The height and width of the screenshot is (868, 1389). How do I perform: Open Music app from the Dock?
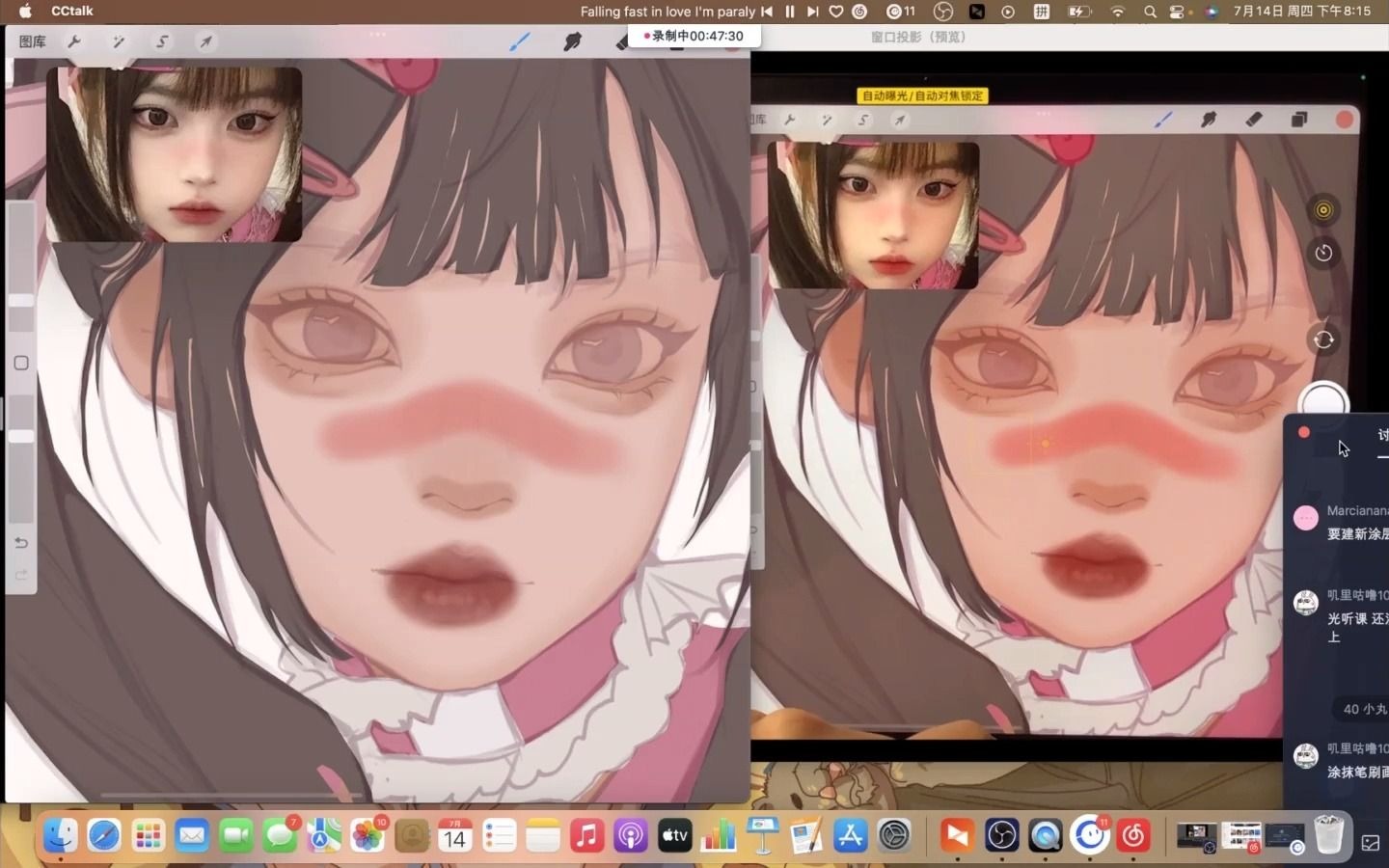[x=586, y=835]
